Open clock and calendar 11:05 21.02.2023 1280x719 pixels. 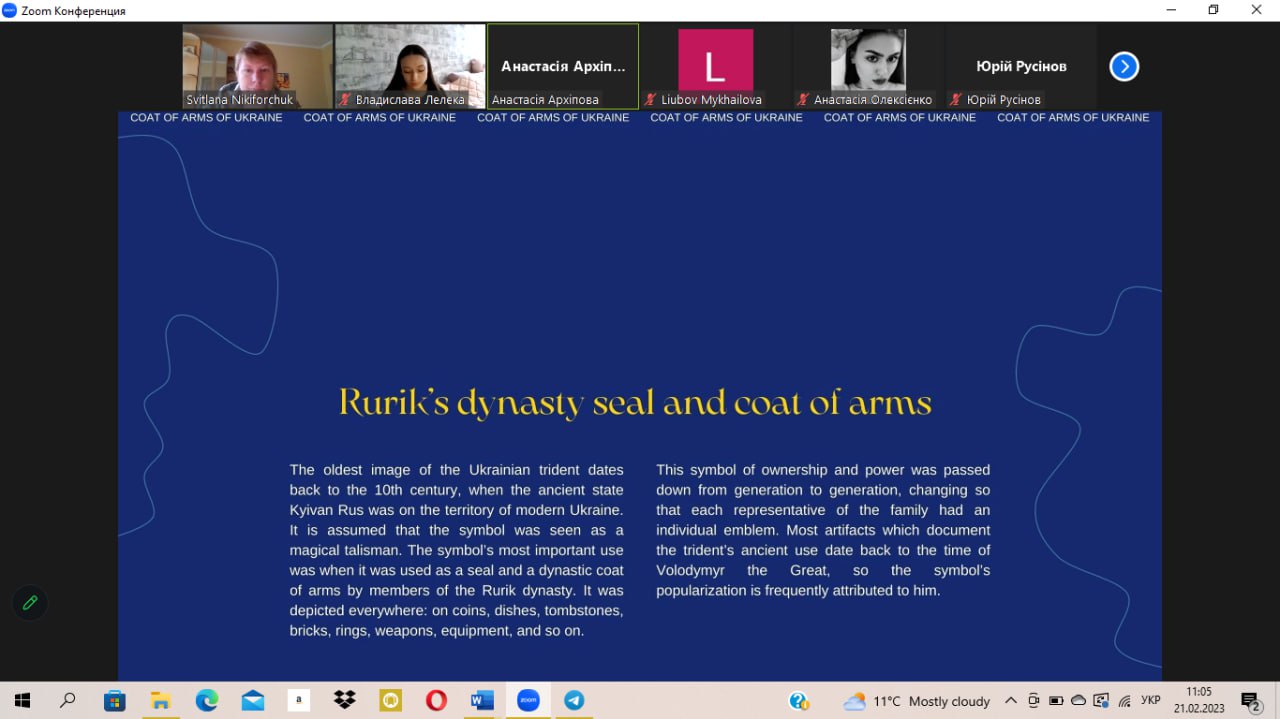coord(1199,700)
